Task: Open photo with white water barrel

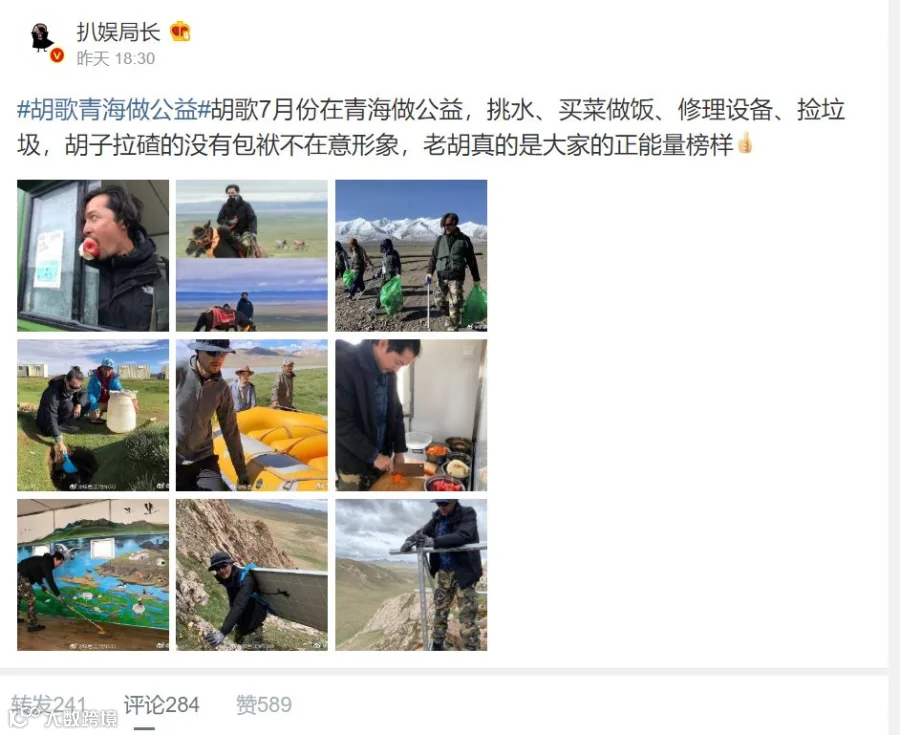Action: pyautogui.click(x=93, y=415)
